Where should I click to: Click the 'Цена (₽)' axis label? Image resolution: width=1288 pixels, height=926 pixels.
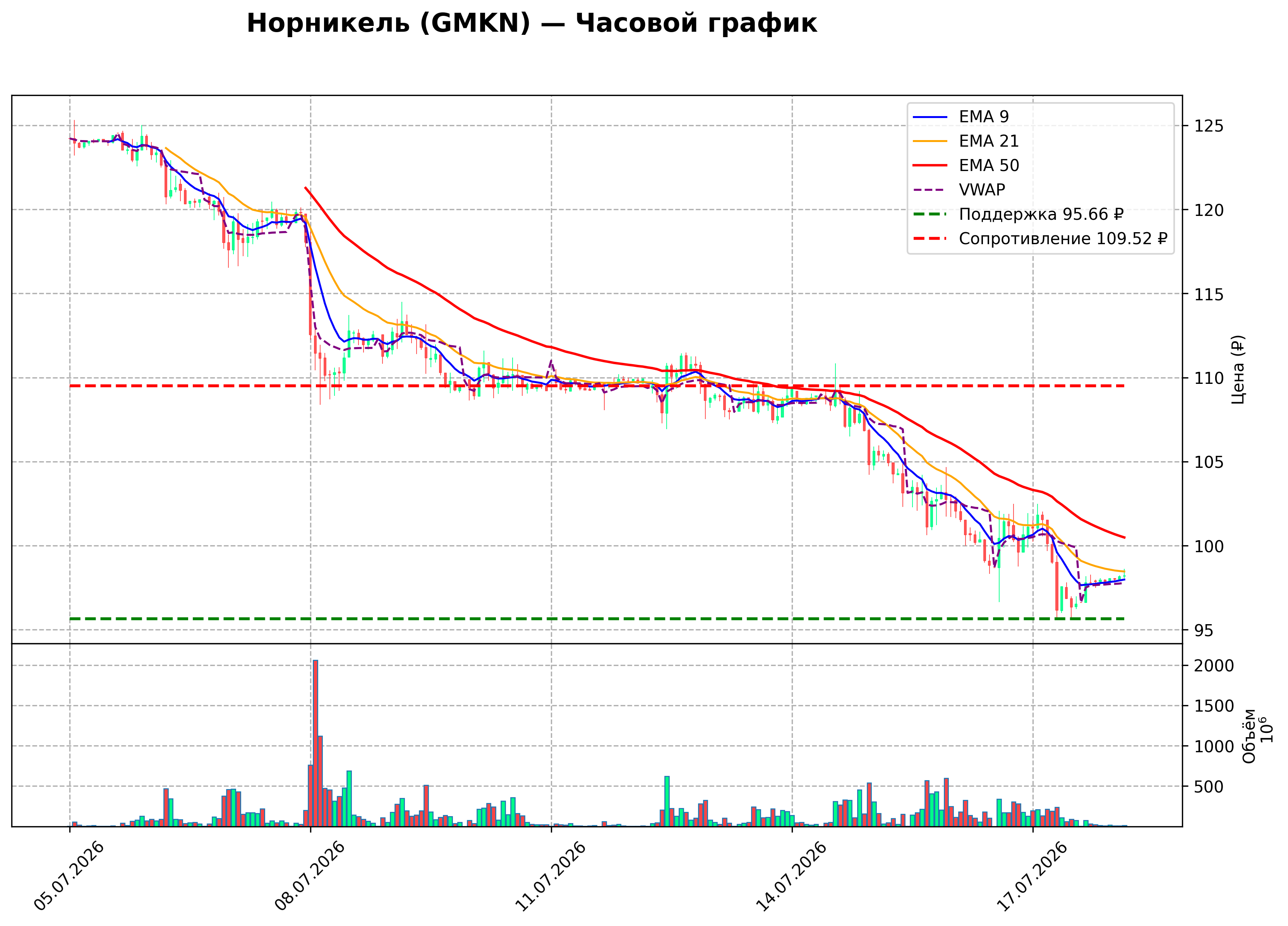[1238, 370]
